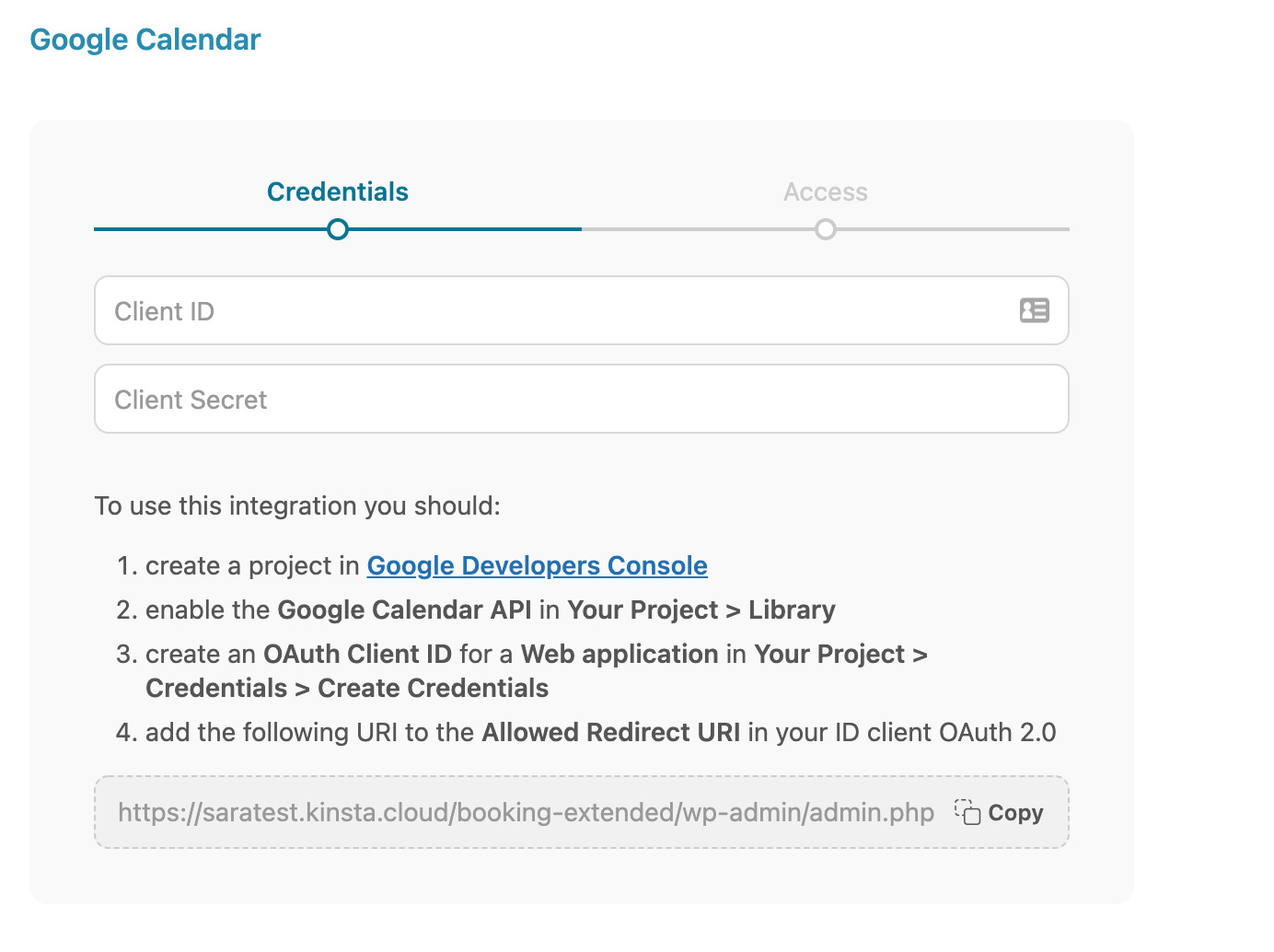This screenshot has height=952, width=1274.
Task: Focus the Client ID input field
Action: pos(552,311)
